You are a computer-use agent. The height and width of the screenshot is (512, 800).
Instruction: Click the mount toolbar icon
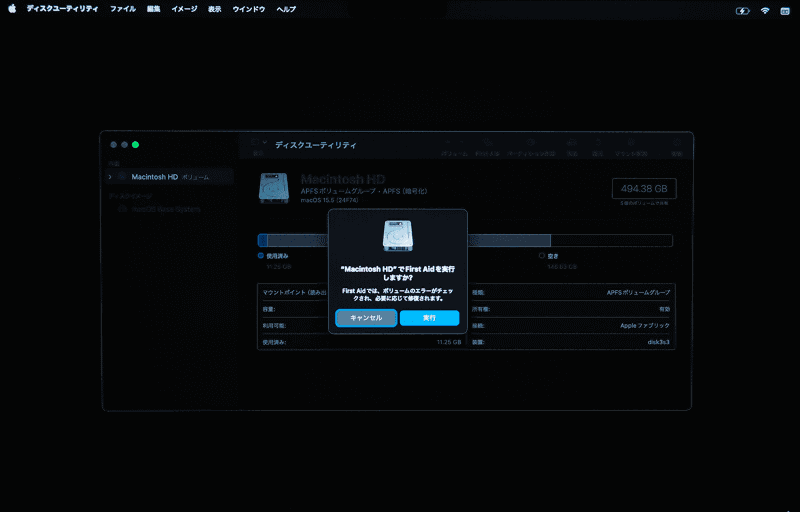(631, 143)
